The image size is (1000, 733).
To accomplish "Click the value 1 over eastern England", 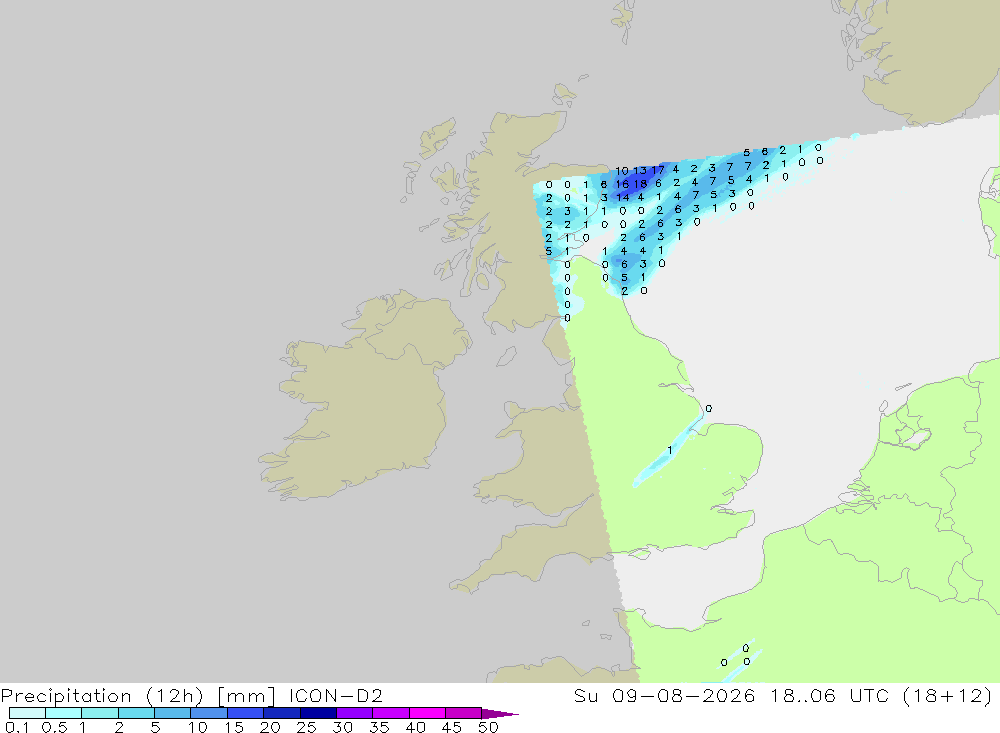I will (670, 450).
